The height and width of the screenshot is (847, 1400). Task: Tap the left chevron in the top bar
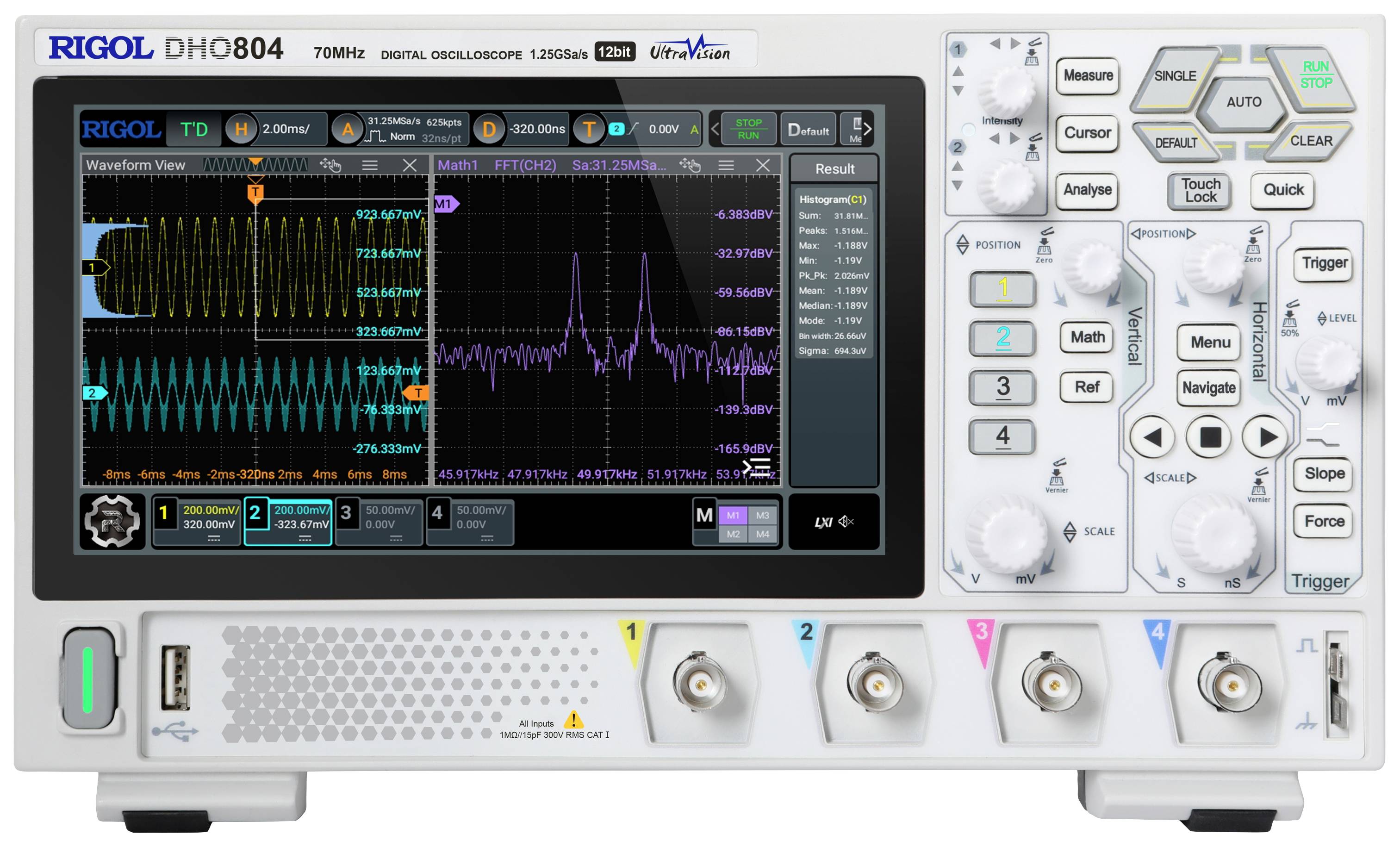714,129
